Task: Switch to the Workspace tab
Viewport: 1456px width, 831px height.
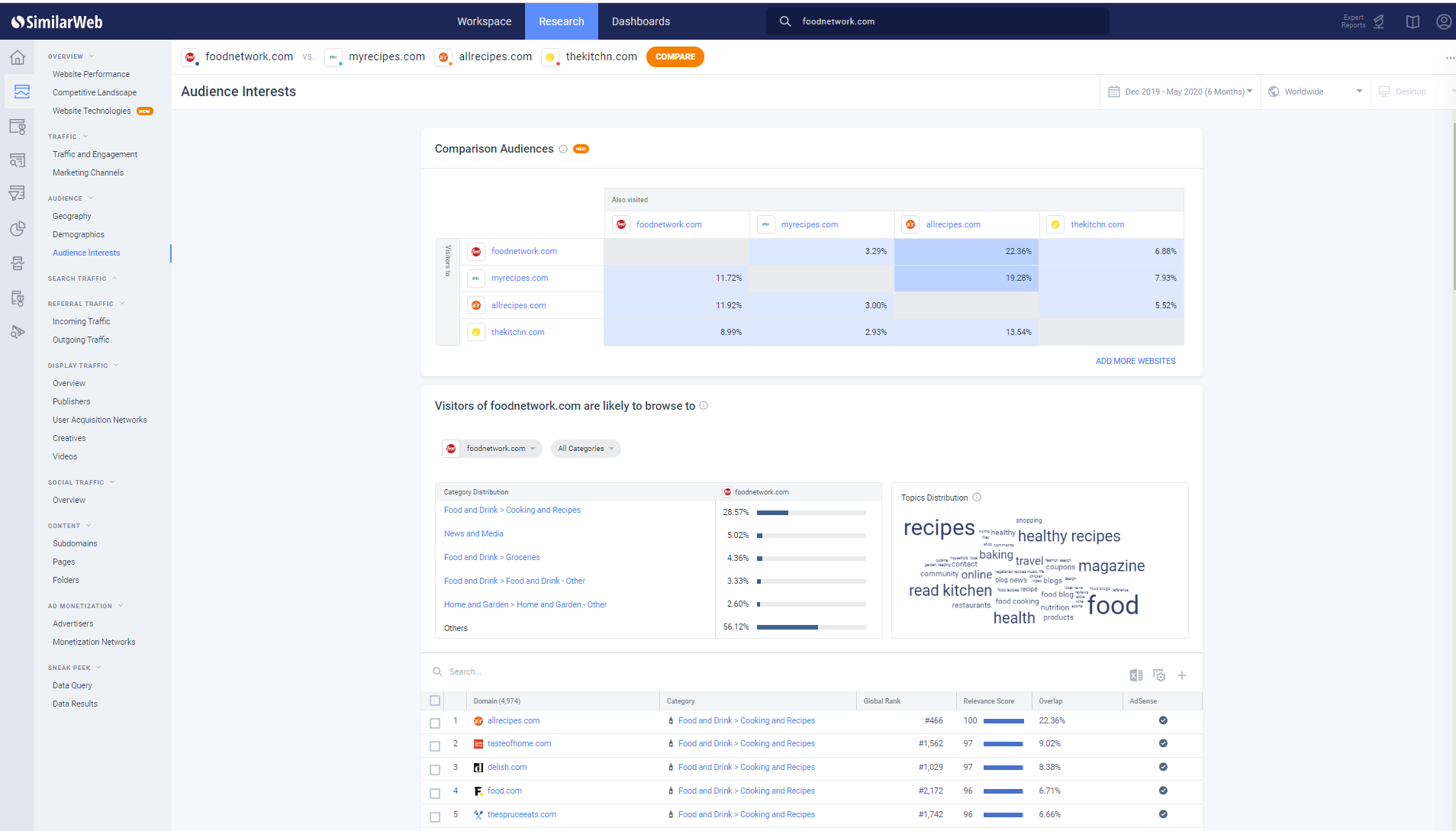Action: 485,21
